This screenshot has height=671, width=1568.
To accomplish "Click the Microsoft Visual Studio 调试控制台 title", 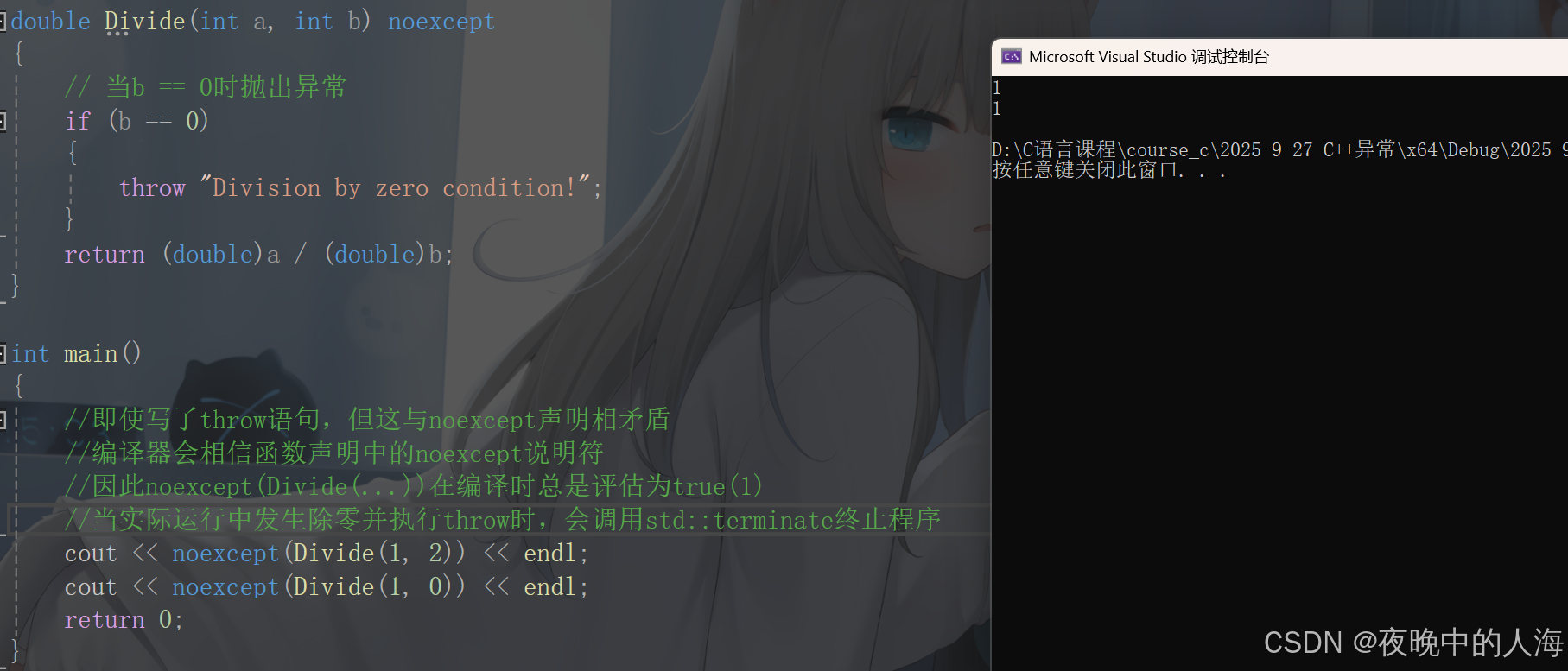I will (1149, 57).
